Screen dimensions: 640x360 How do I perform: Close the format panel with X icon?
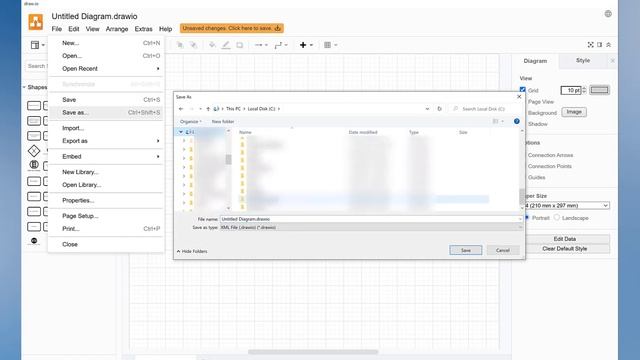coord(613,61)
